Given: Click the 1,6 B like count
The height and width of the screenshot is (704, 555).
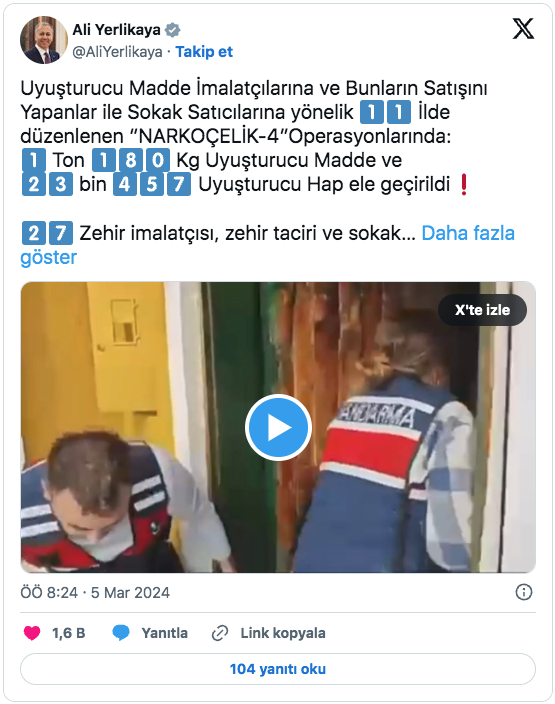Looking at the screenshot, I should point(69,633).
